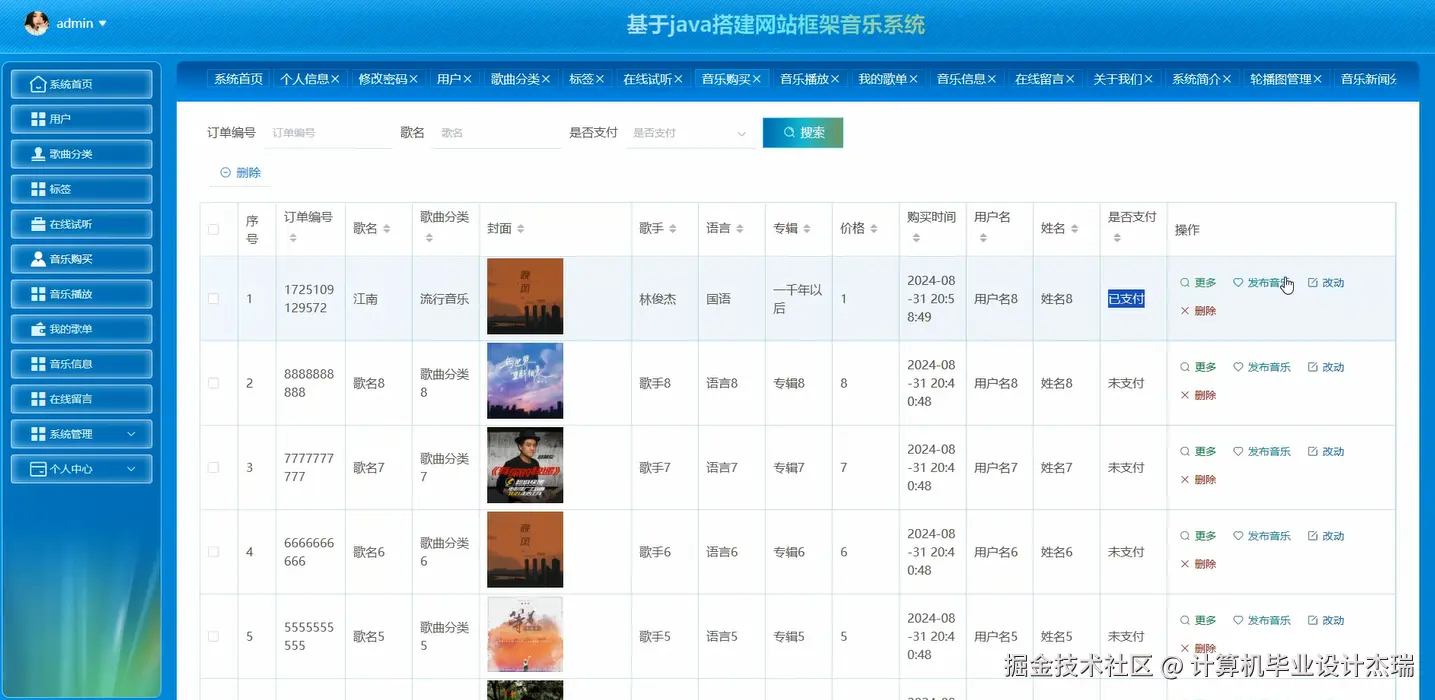Sort by 价格 column arrows

pos(874,229)
